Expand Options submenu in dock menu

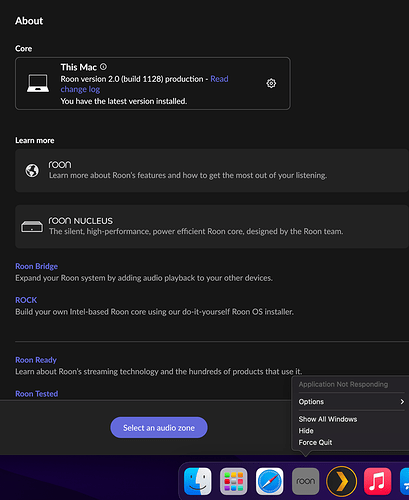click(351, 402)
